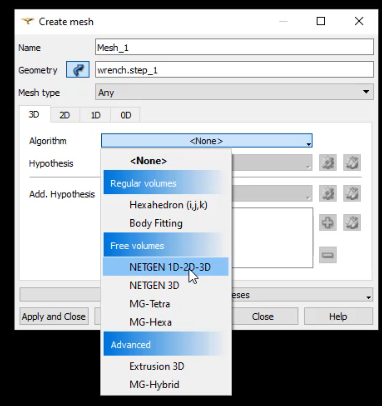Open the Mesh type dropdown
The image size is (382, 406).
(x=234, y=92)
